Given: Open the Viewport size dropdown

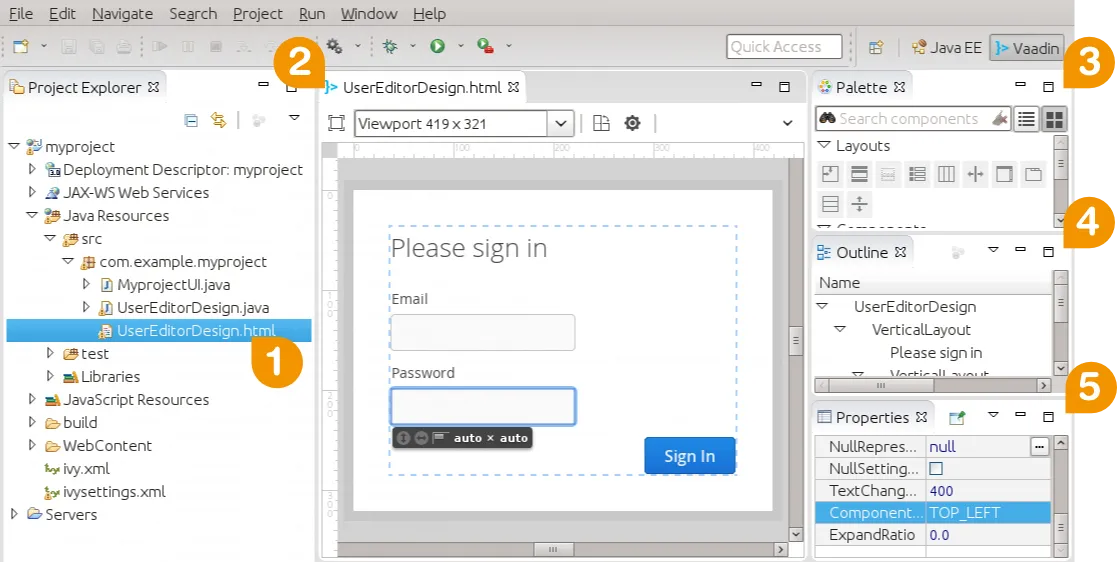Looking at the screenshot, I should coord(560,123).
